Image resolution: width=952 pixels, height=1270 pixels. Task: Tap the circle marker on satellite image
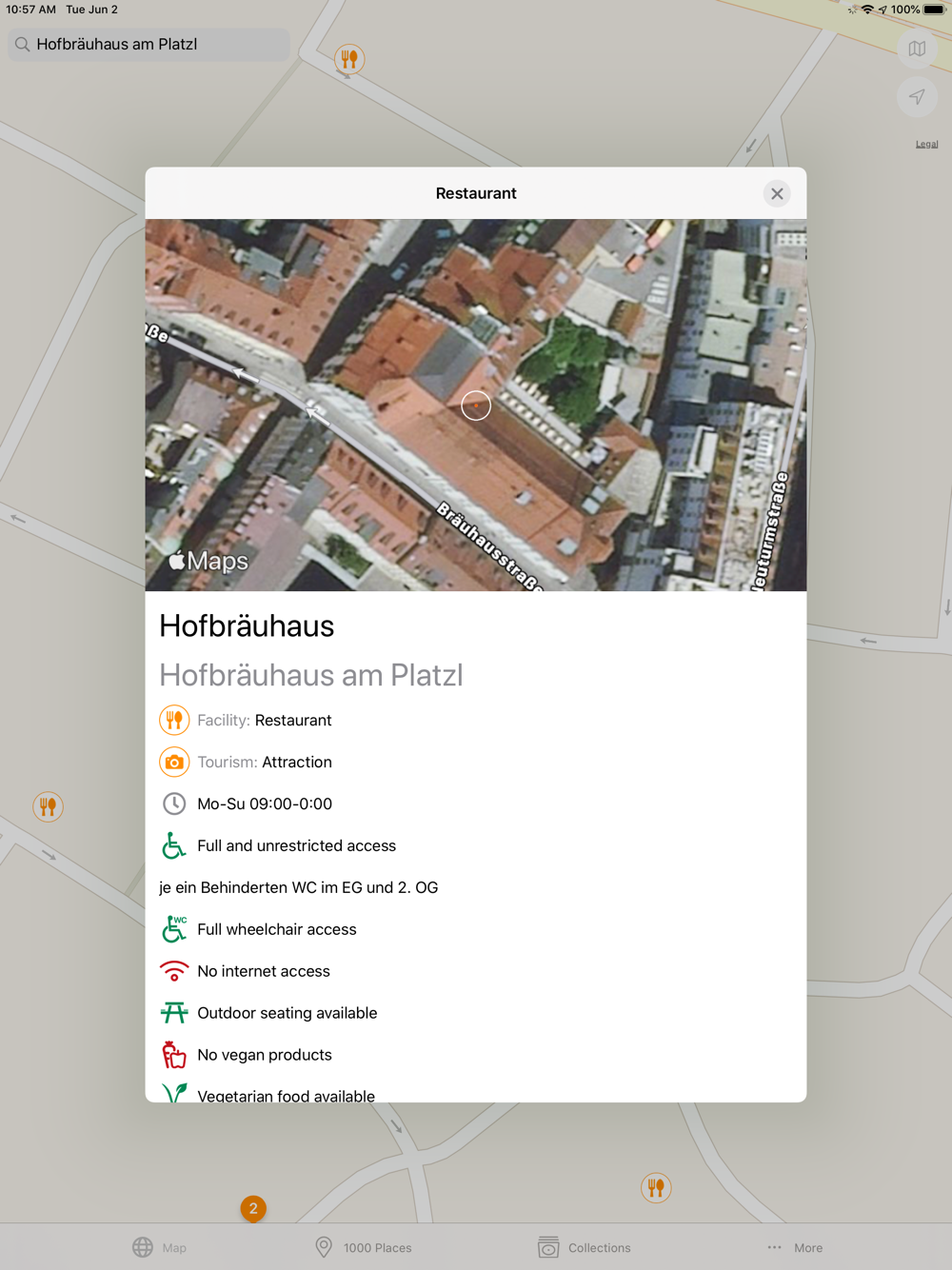[x=476, y=406]
